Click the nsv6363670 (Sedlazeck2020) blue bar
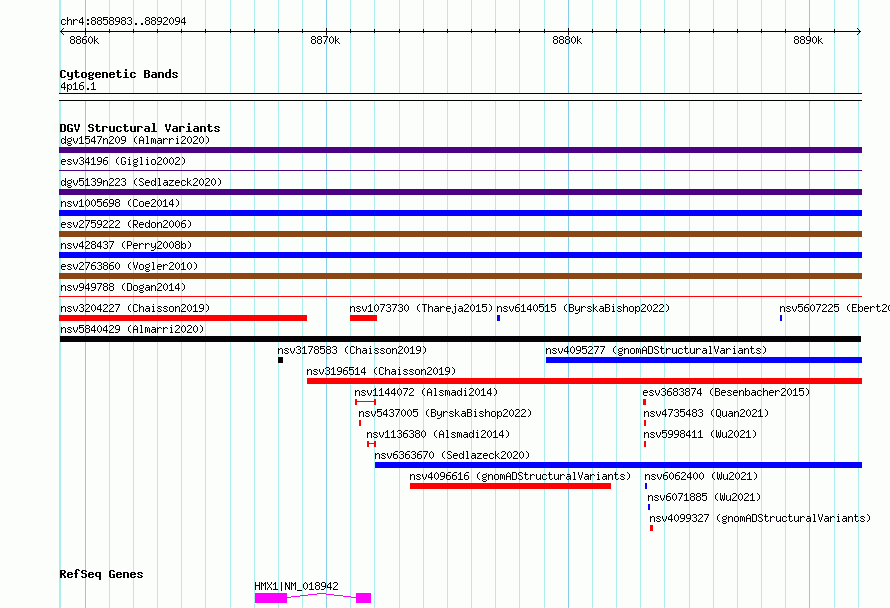This screenshot has width=890, height=608. (x=619, y=465)
